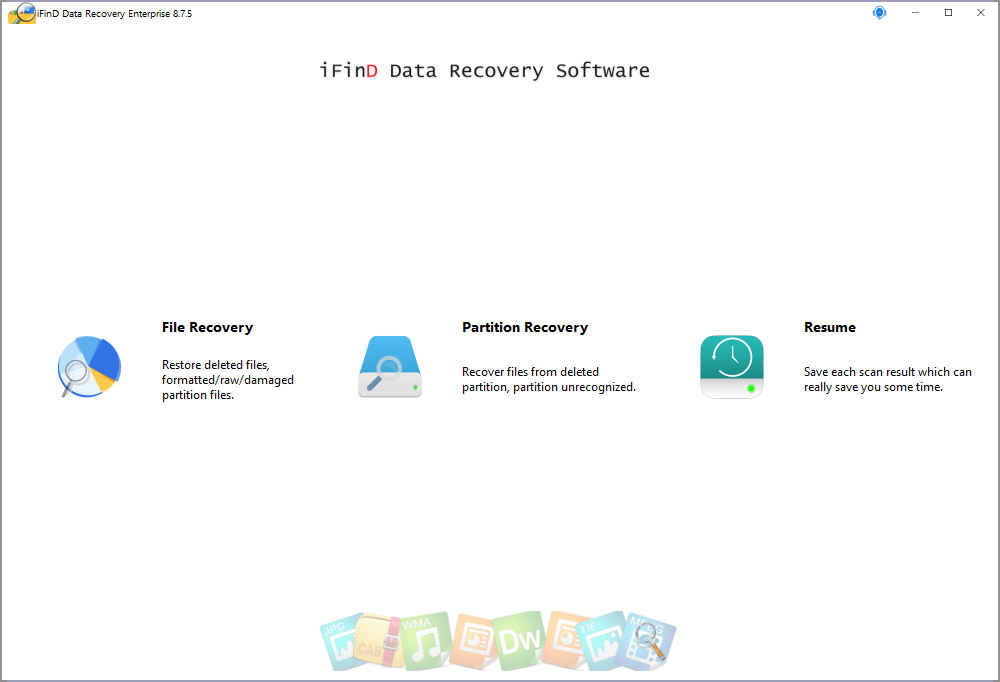Click 'Save each scan result' description text
Viewport: 1000px width, 682px height.
point(887,379)
